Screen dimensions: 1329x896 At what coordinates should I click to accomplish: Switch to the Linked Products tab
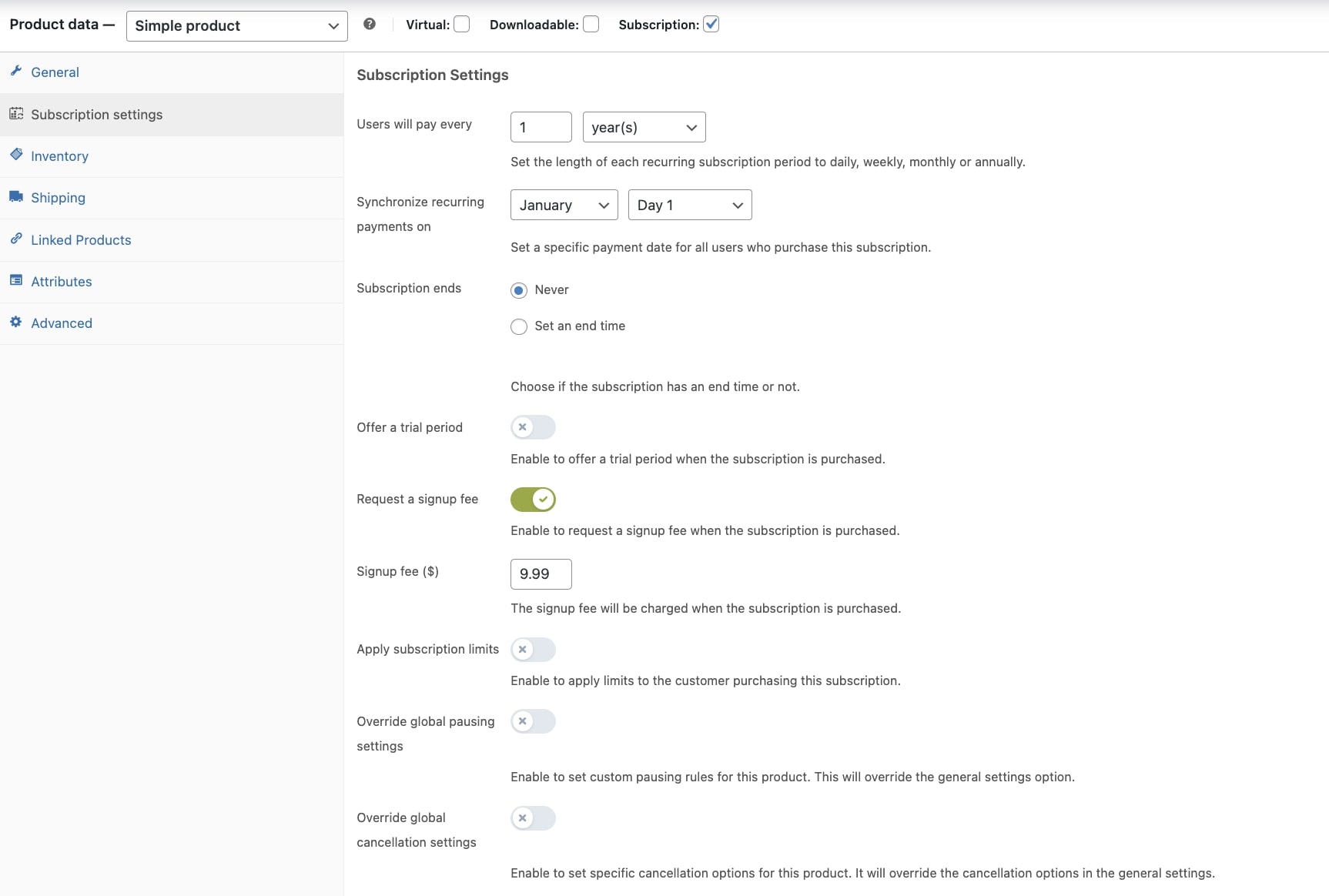(x=81, y=240)
